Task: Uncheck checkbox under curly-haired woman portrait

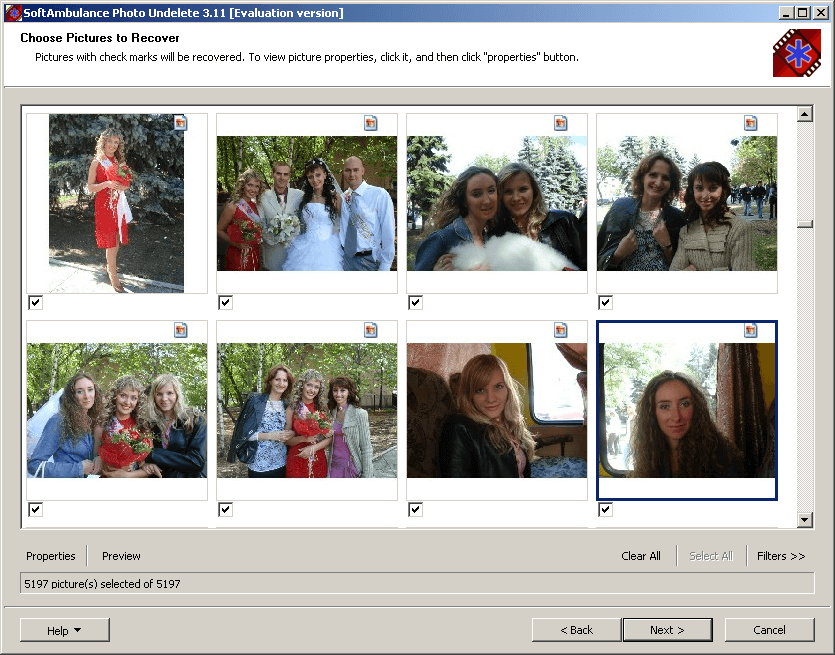Action: [605, 510]
